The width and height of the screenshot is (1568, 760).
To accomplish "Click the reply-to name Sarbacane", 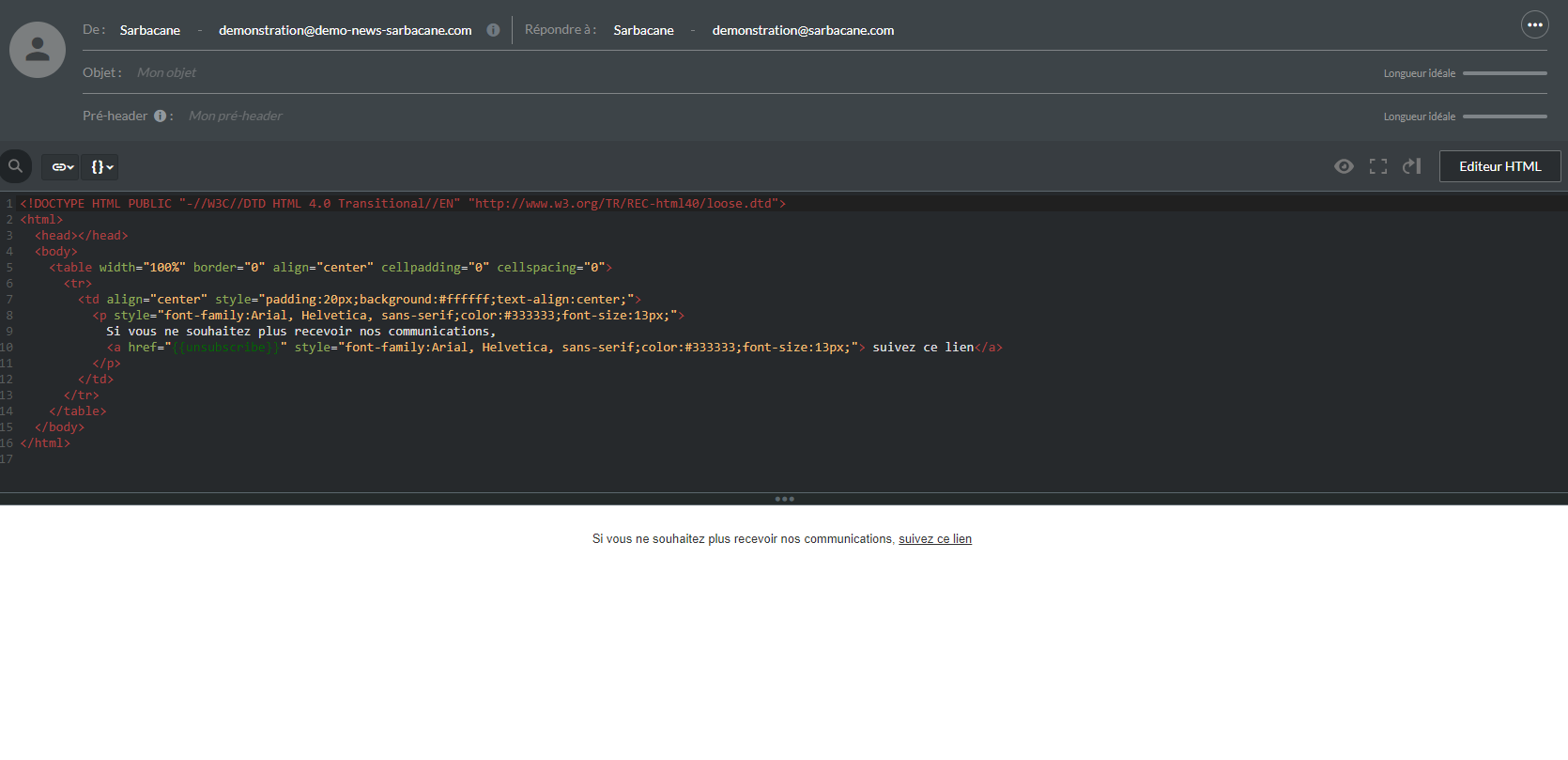I will coord(644,30).
